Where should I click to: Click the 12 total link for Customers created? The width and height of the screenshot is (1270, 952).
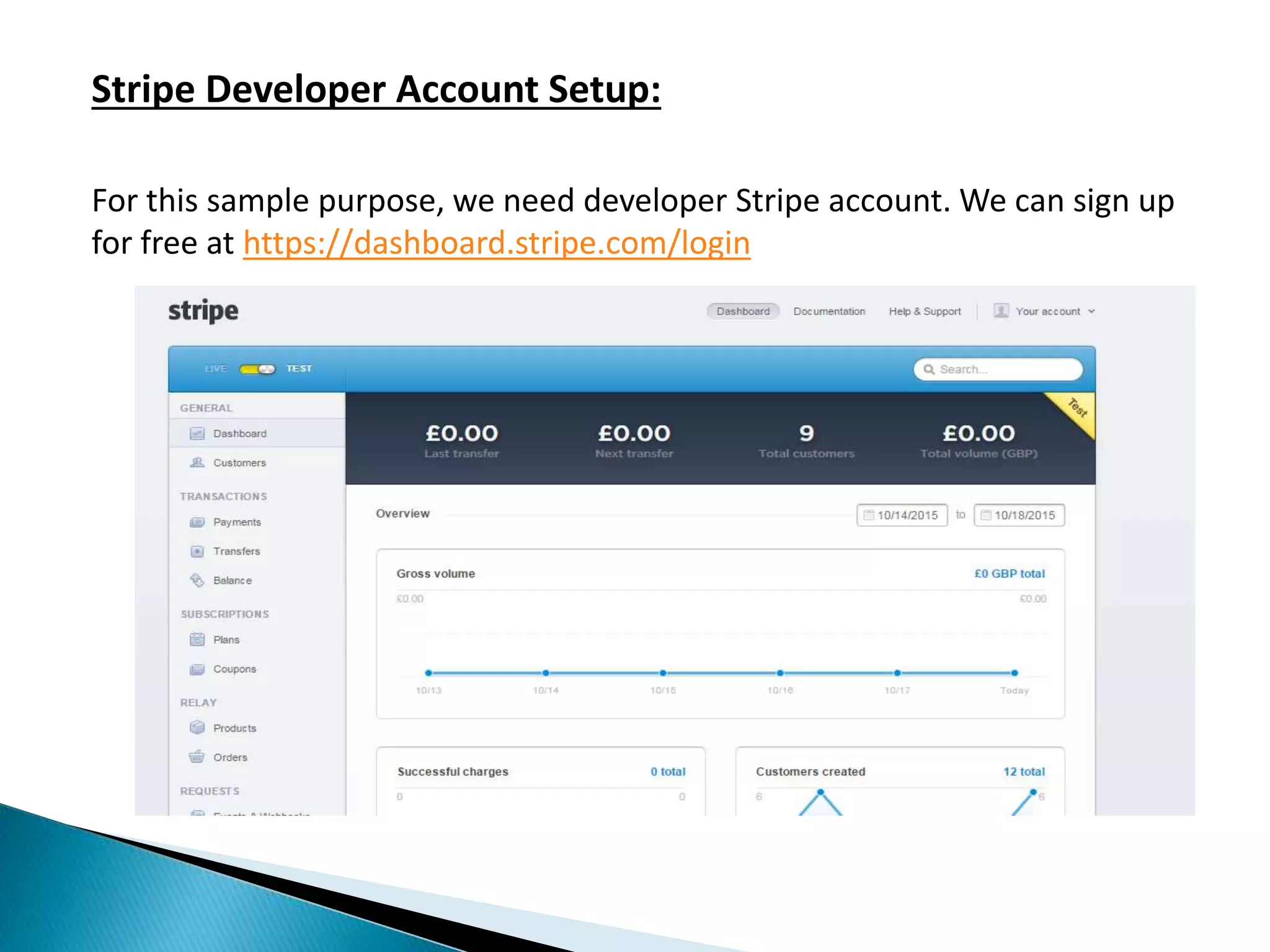tap(1024, 772)
